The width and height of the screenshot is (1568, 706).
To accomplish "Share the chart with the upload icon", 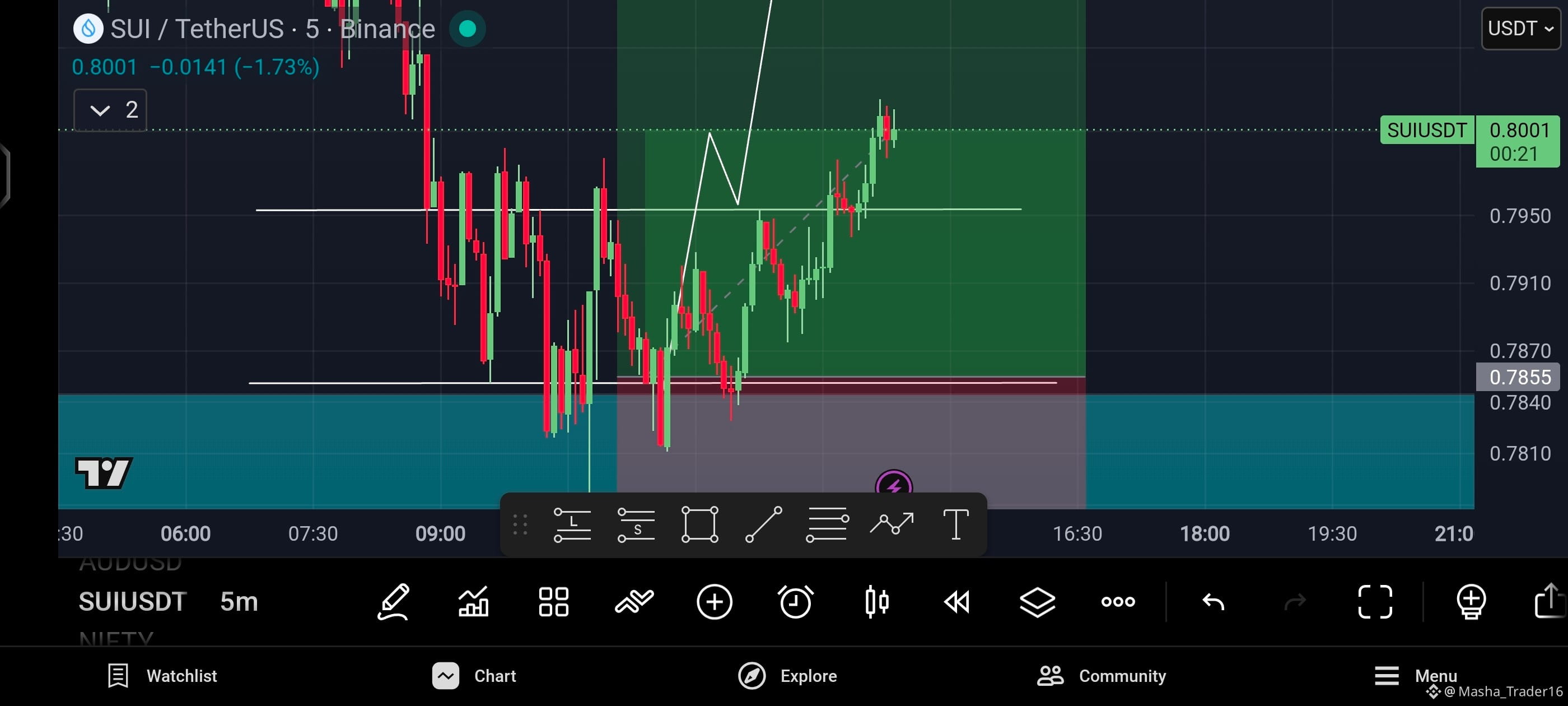I will 1551,601.
